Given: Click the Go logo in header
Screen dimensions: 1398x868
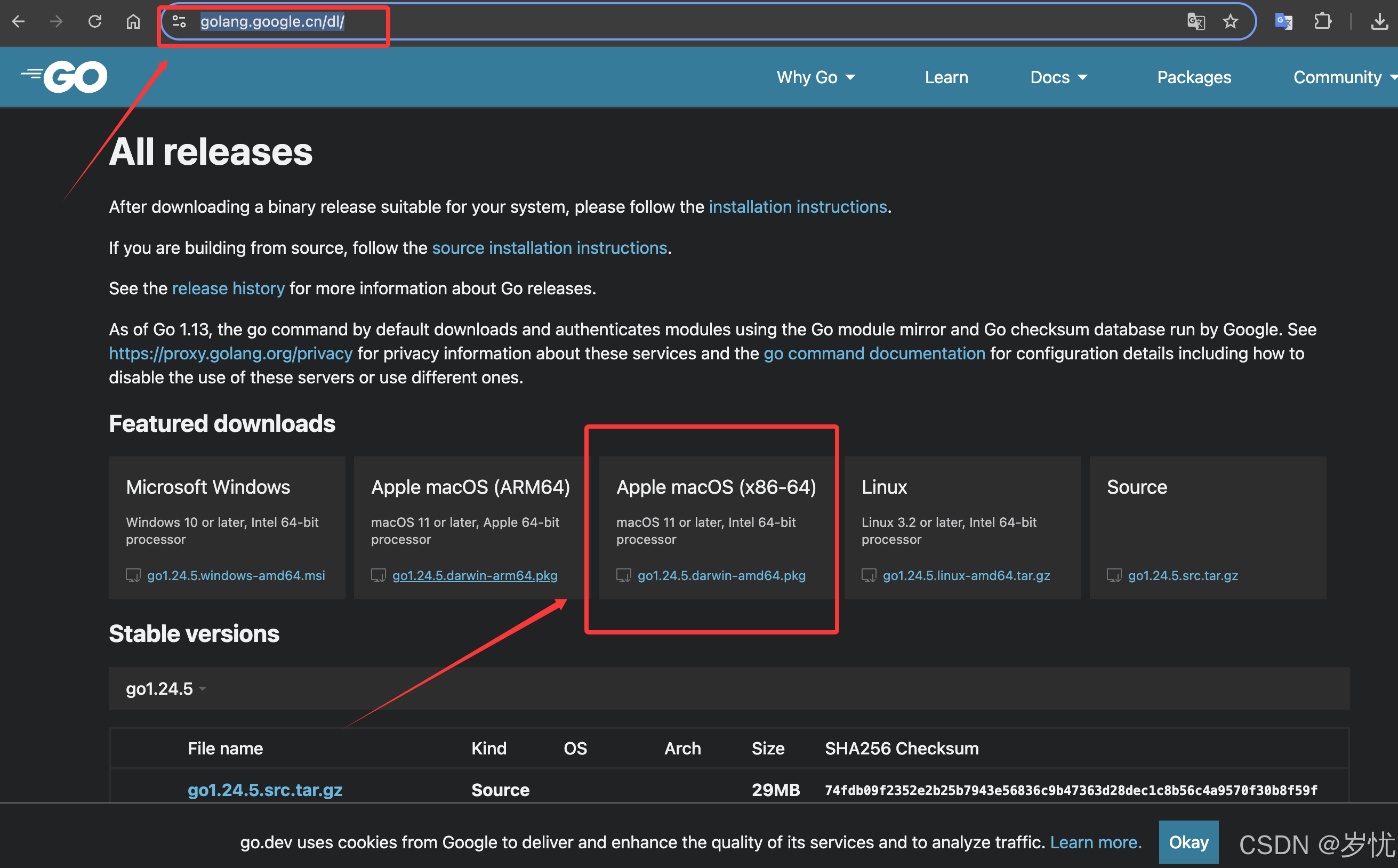Looking at the screenshot, I should (64, 76).
